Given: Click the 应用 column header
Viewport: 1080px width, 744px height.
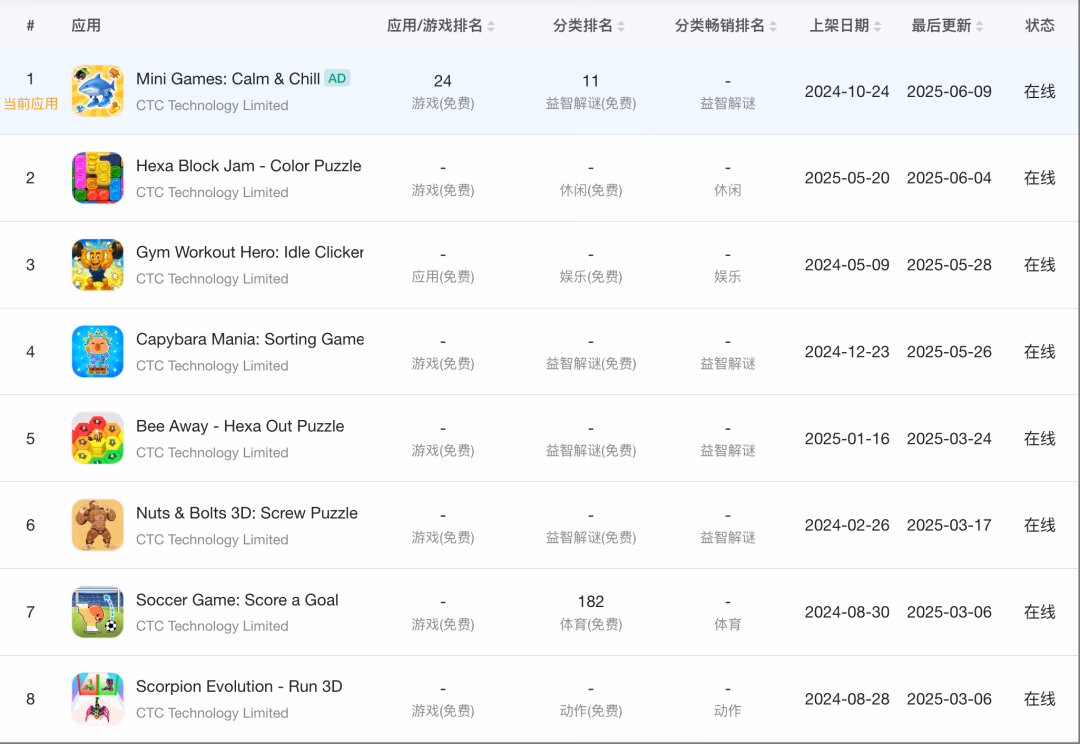Looking at the screenshot, I should (x=86, y=25).
